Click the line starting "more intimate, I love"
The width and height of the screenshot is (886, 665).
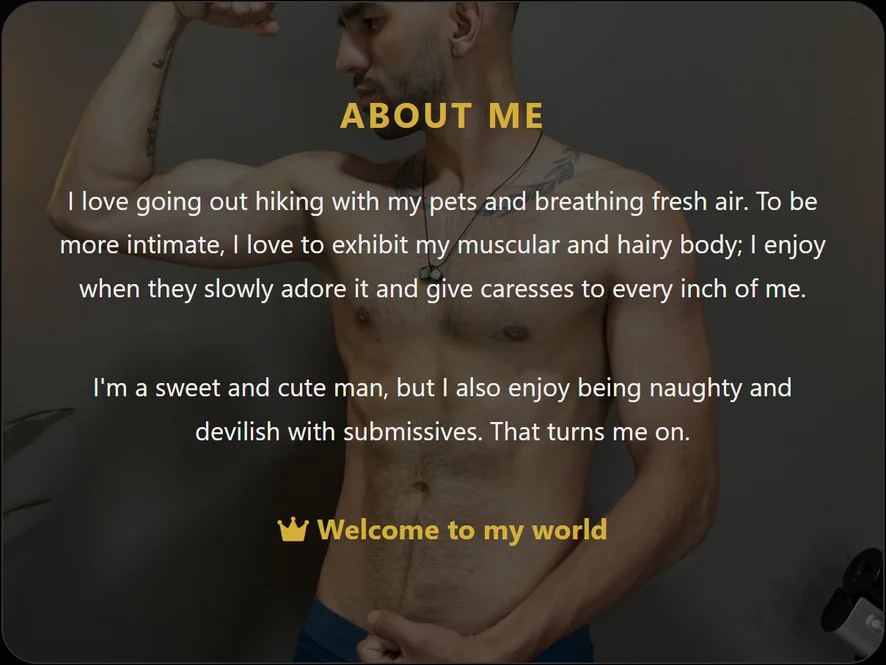pyautogui.click(x=442, y=246)
